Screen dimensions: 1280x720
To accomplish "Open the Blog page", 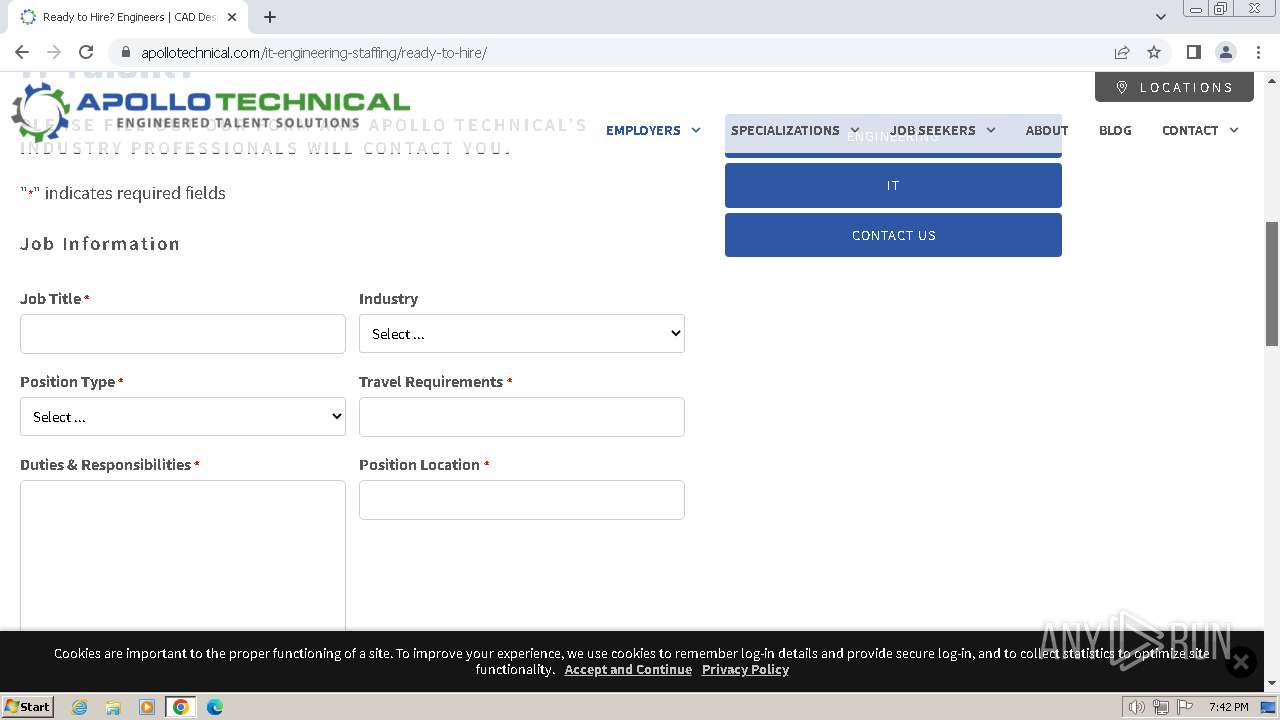I will click(x=1115, y=130).
